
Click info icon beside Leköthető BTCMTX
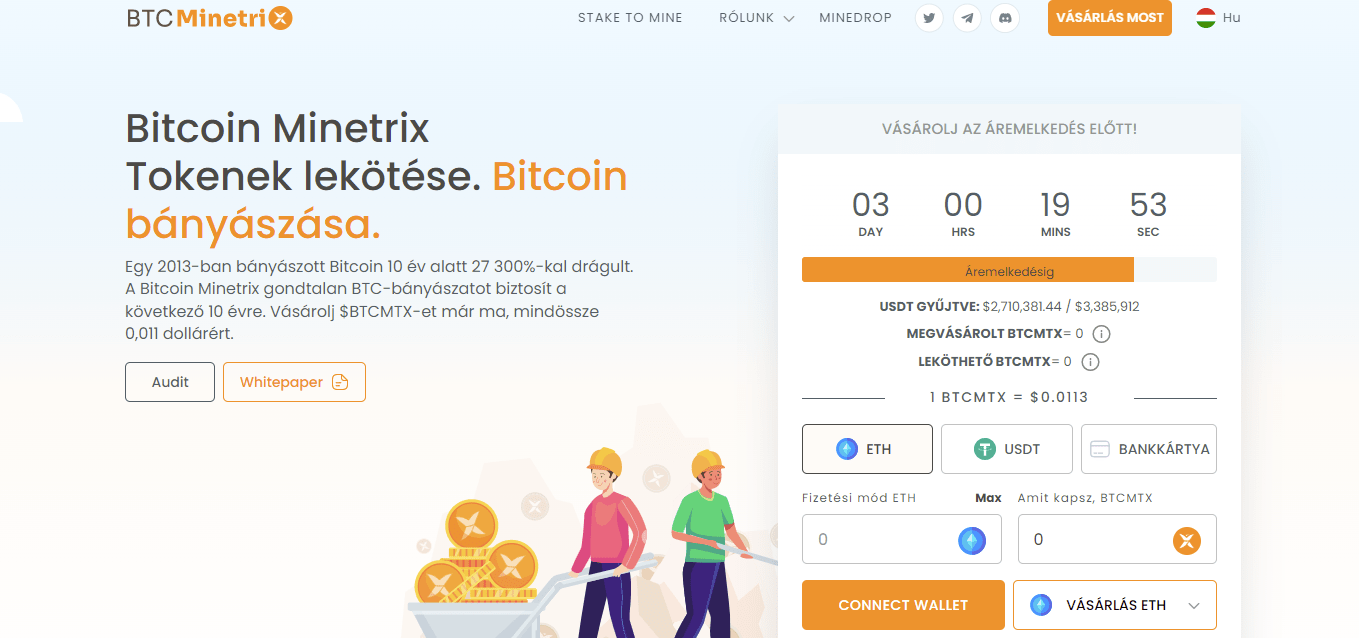(1091, 362)
